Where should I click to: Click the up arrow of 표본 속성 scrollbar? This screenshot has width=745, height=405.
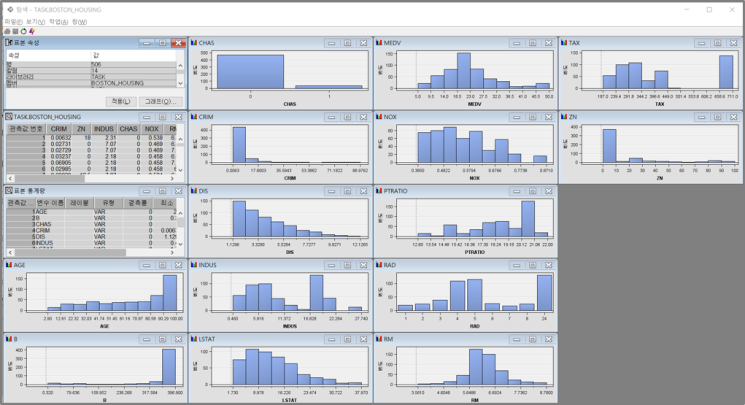180,66
